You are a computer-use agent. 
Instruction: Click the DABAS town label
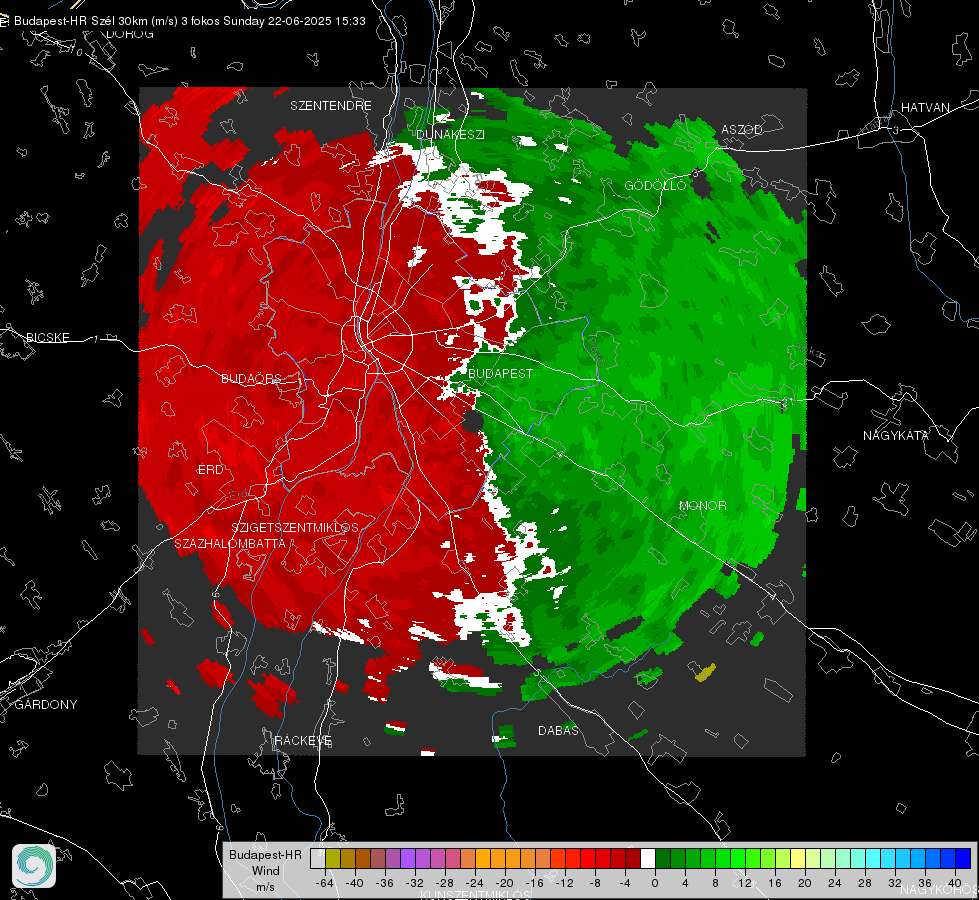558,730
